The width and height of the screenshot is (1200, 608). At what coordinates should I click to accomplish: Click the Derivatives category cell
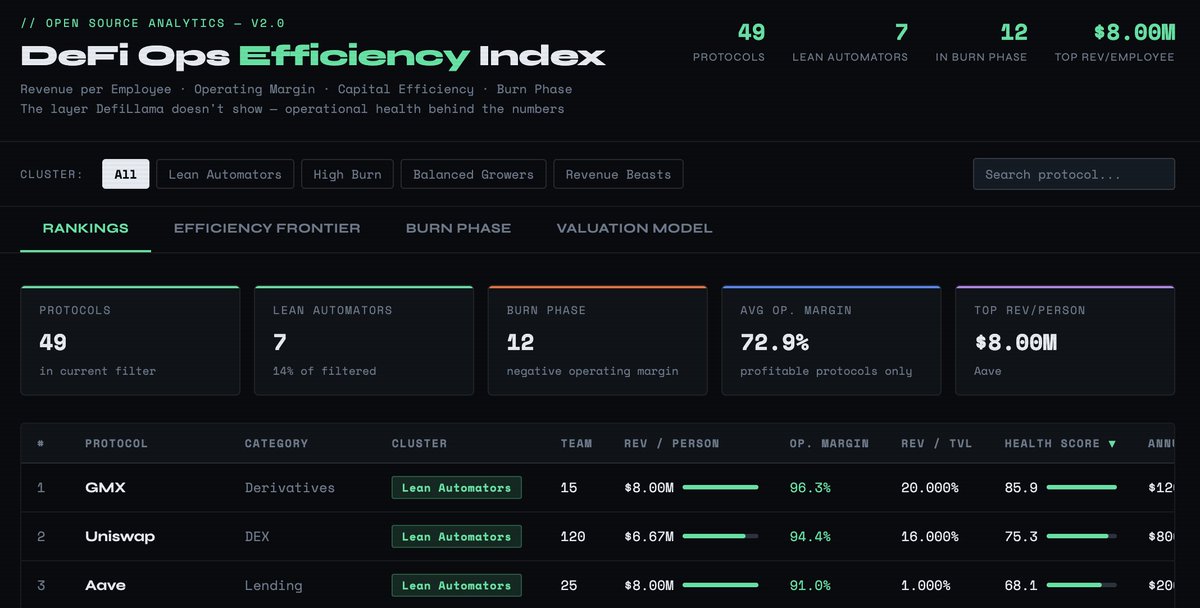click(x=290, y=488)
